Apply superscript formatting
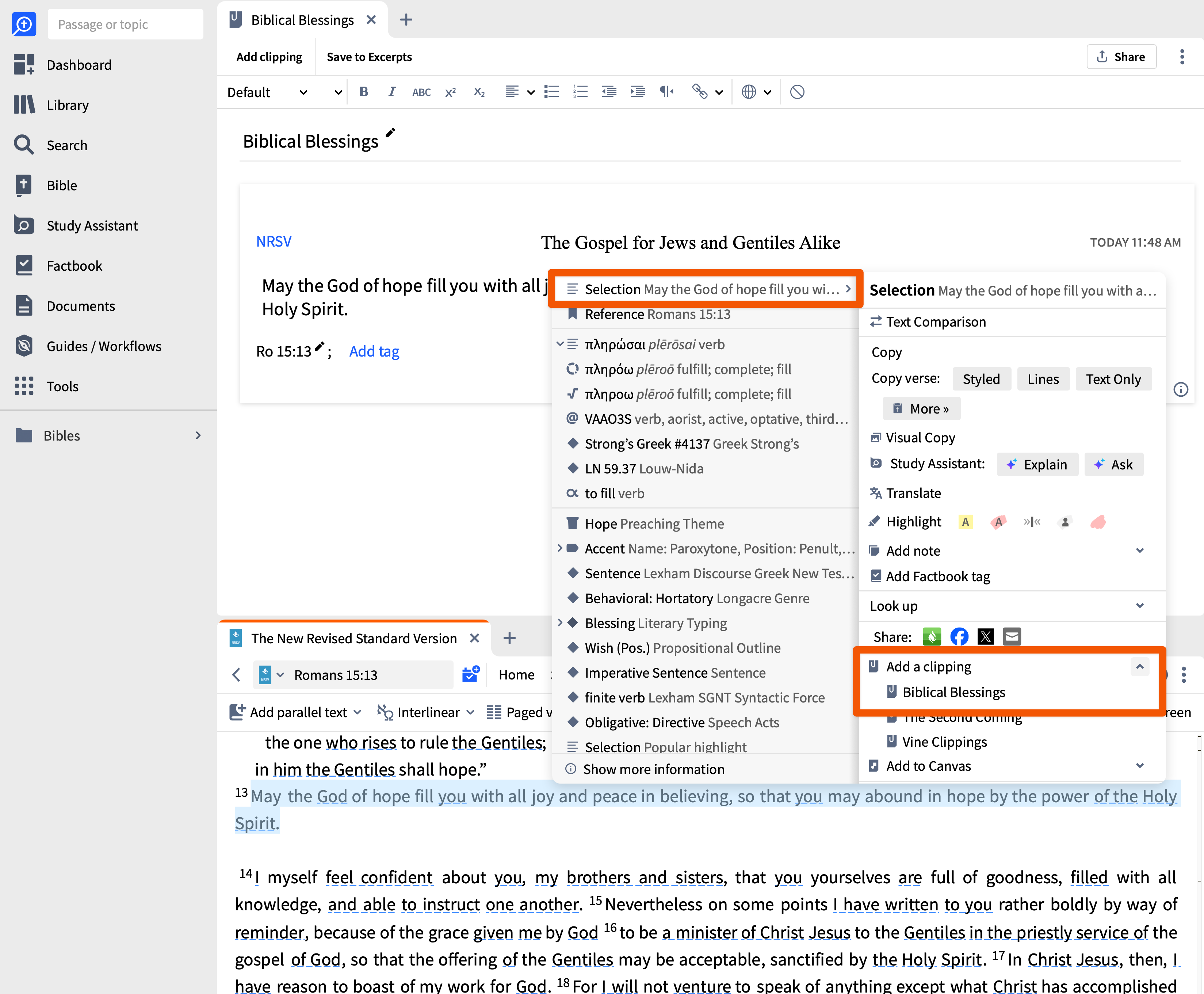The image size is (1204, 994). click(450, 92)
